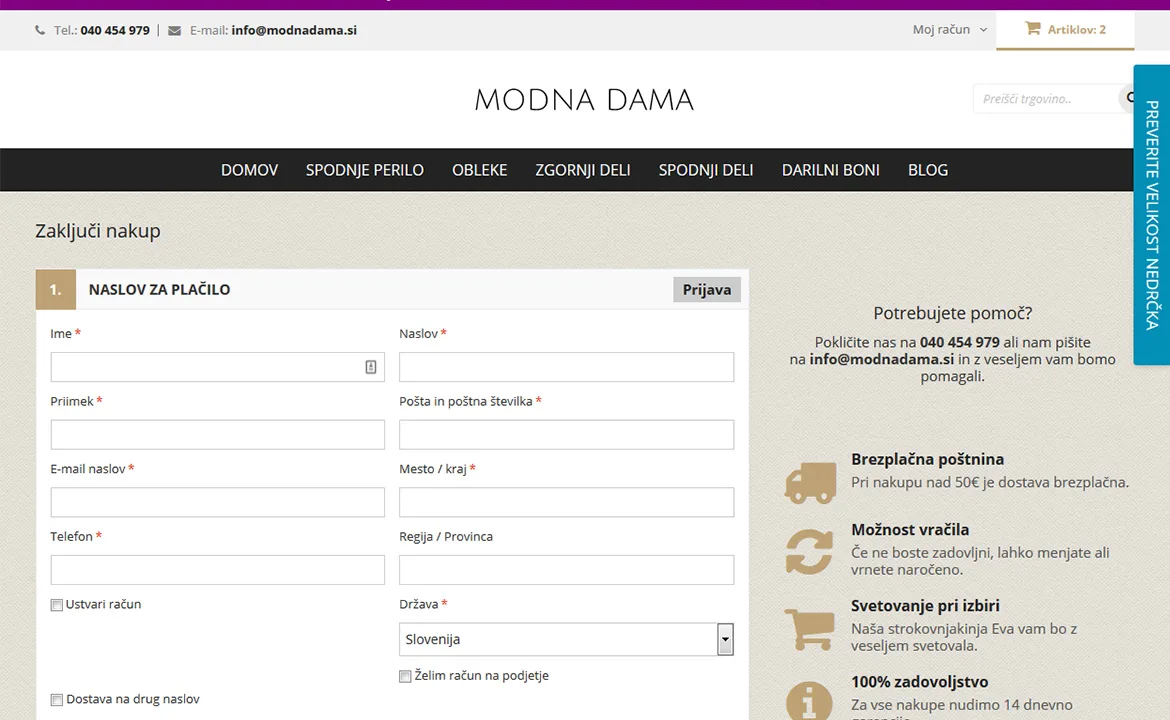Focus the Naslov input field
1170x720 pixels.
[x=566, y=367]
